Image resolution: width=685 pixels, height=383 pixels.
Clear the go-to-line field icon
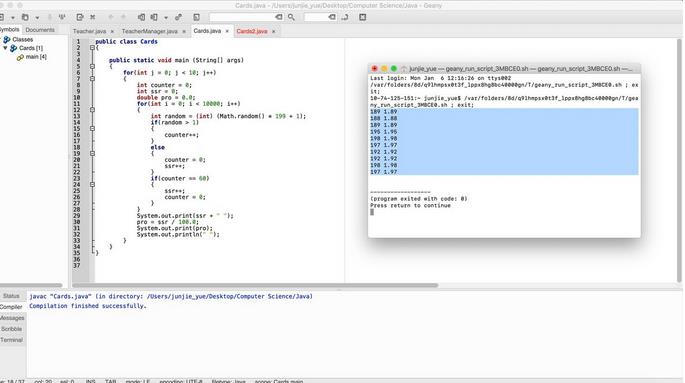pyautogui.click(x=332, y=17)
